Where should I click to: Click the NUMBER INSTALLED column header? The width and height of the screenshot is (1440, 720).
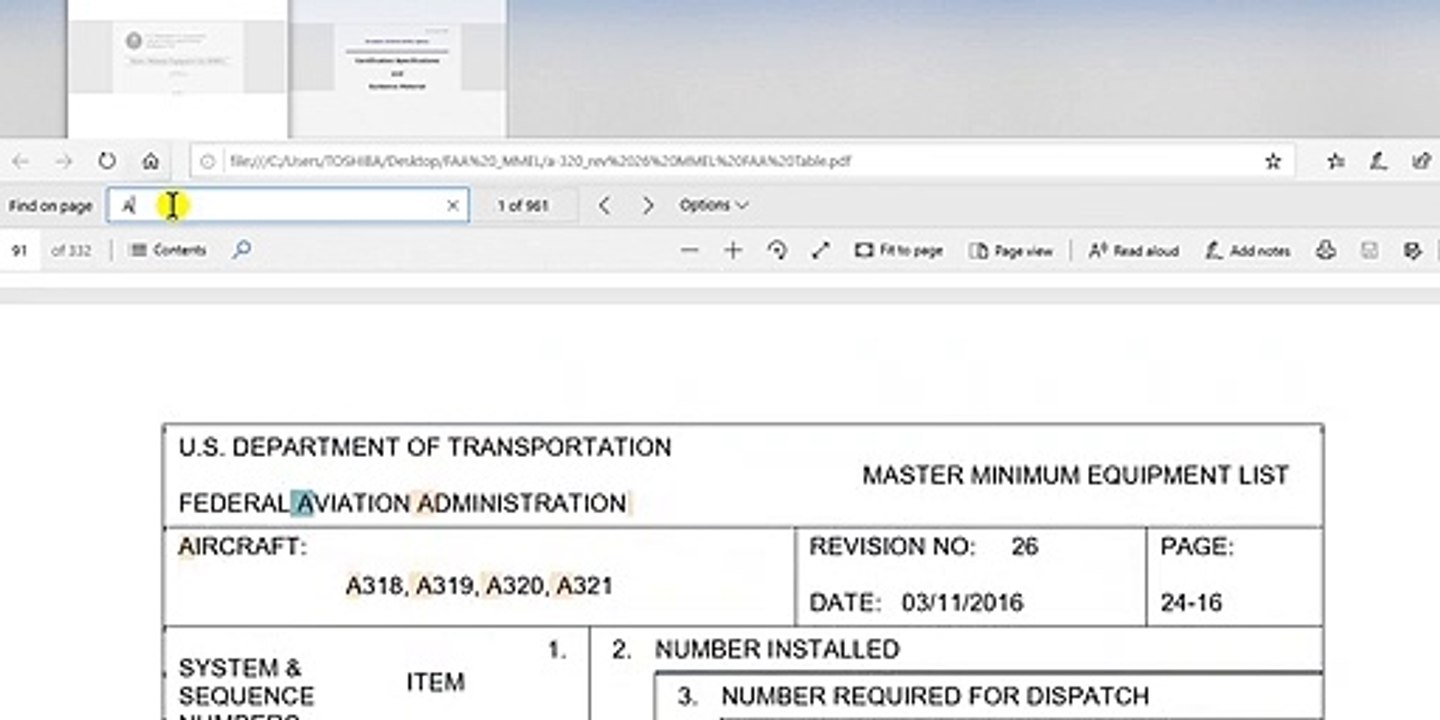[x=777, y=650]
